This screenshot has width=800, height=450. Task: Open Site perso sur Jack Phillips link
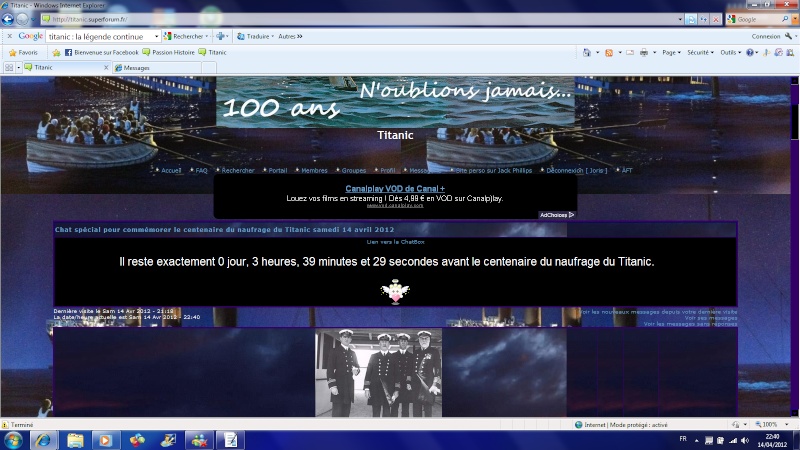(x=493, y=170)
